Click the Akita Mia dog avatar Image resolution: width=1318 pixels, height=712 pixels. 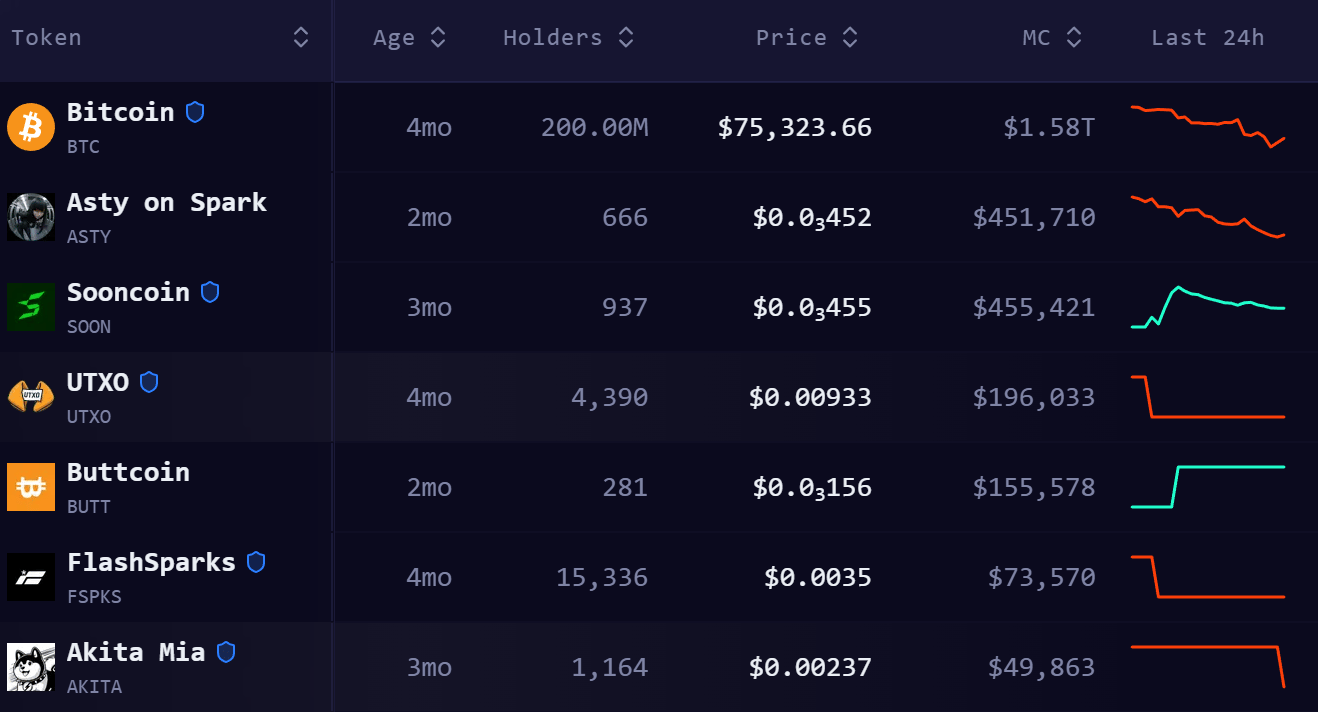pos(31,667)
